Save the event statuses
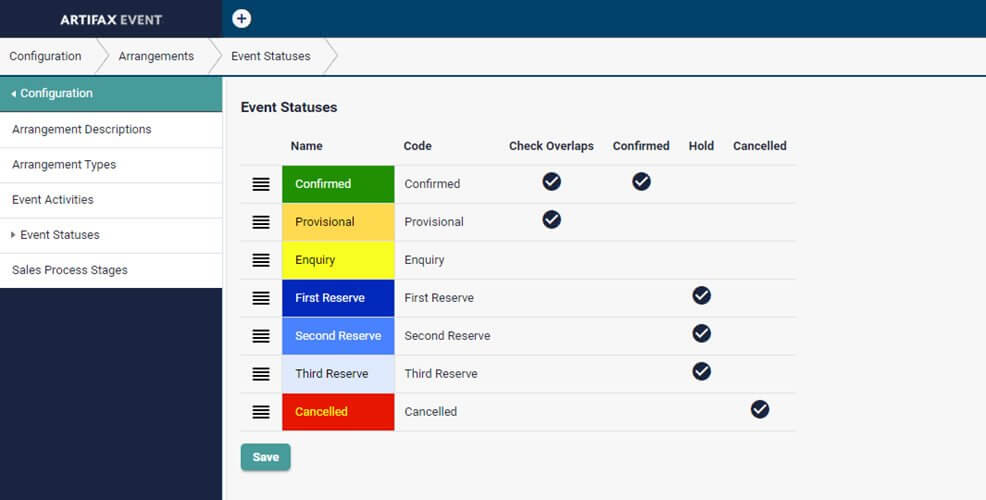Viewport: 986px width, 500px height. click(x=265, y=457)
